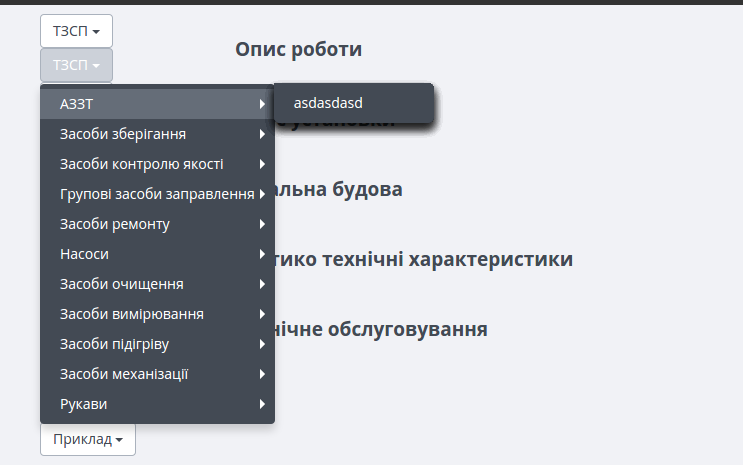The height and width of the screenshot is (465, 743).
Task: Open Групові засоби заправлення submenu
Action: [157, 194]
